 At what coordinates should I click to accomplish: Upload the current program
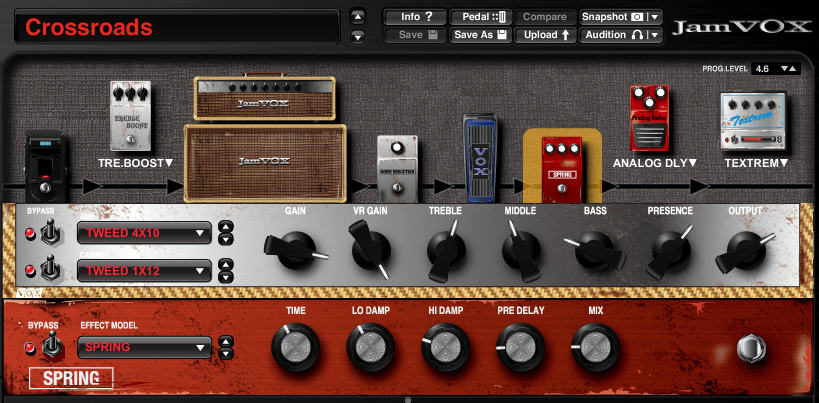click(x=545, y=35)
